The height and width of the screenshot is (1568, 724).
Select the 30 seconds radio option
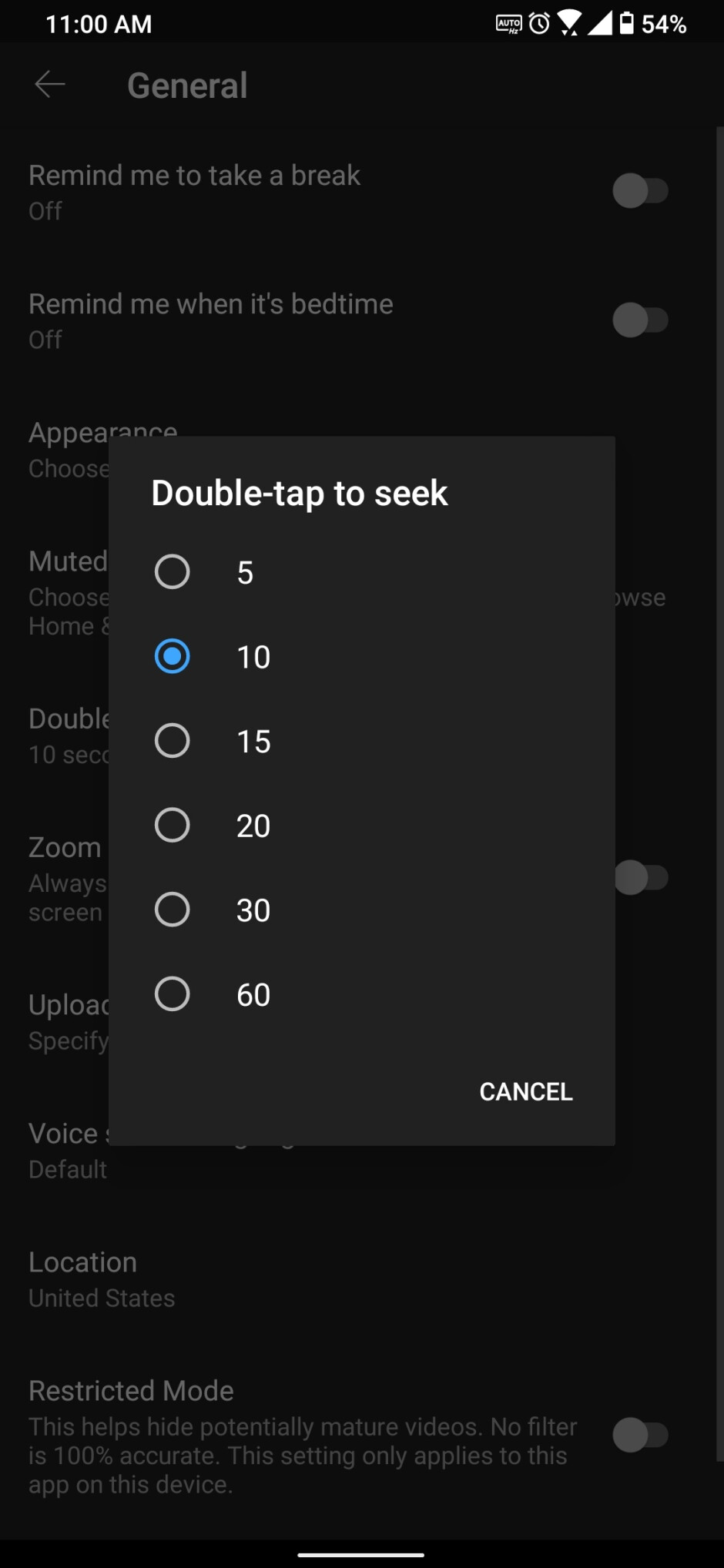(173, 910)
